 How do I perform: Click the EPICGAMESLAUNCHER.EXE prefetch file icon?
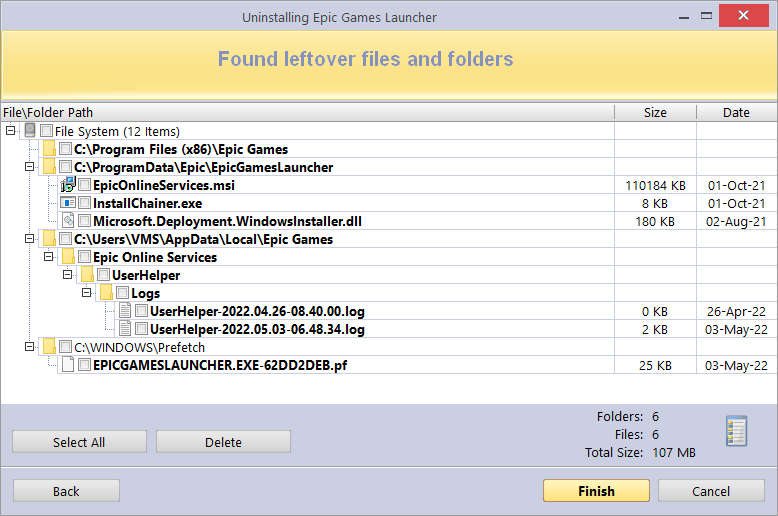pyautogui.click(x=68, y=365)
